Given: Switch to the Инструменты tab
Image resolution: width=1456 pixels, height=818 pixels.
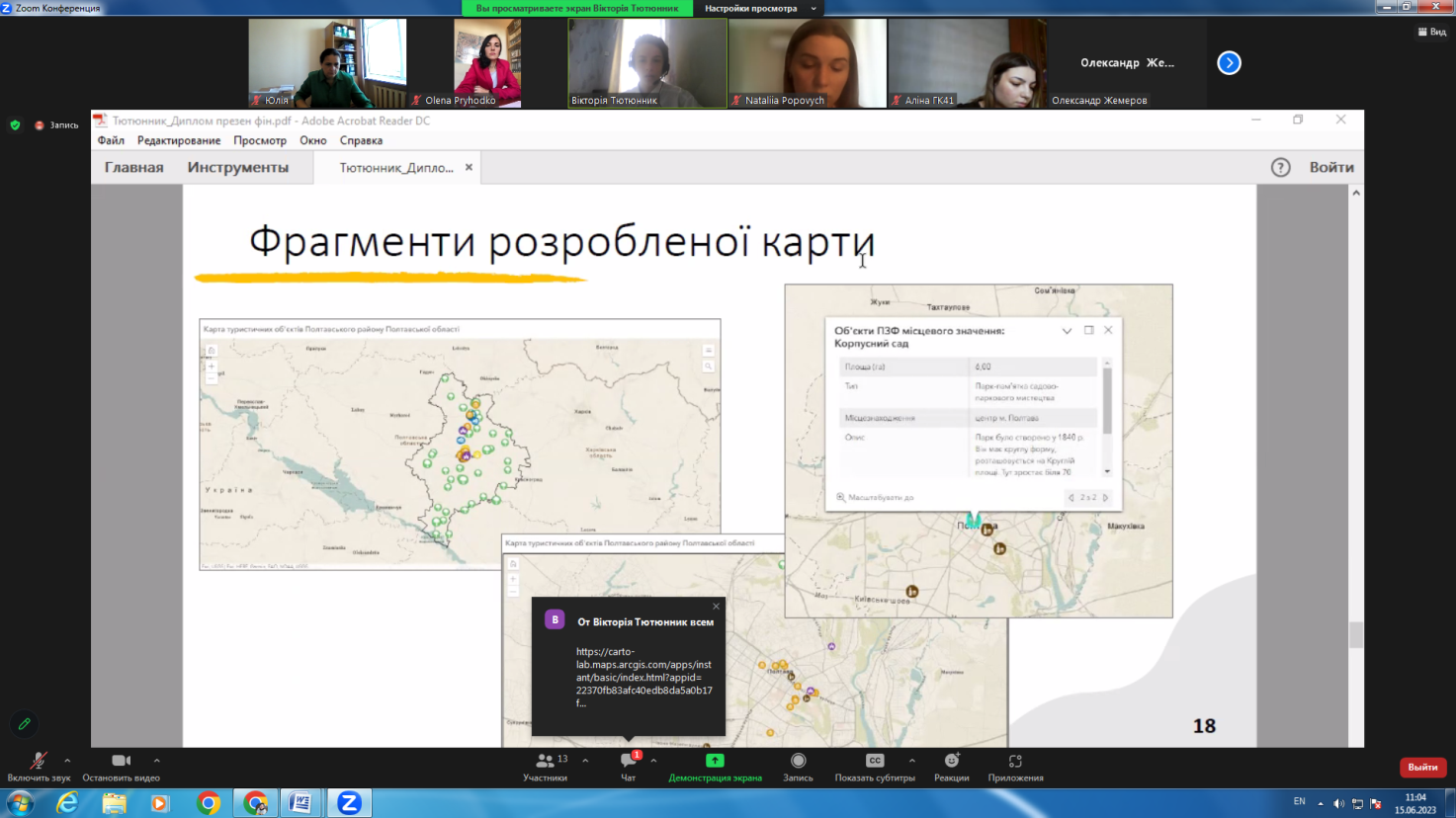Looking at the screenshot, I should pyautogui.click(x=238, y=168).
